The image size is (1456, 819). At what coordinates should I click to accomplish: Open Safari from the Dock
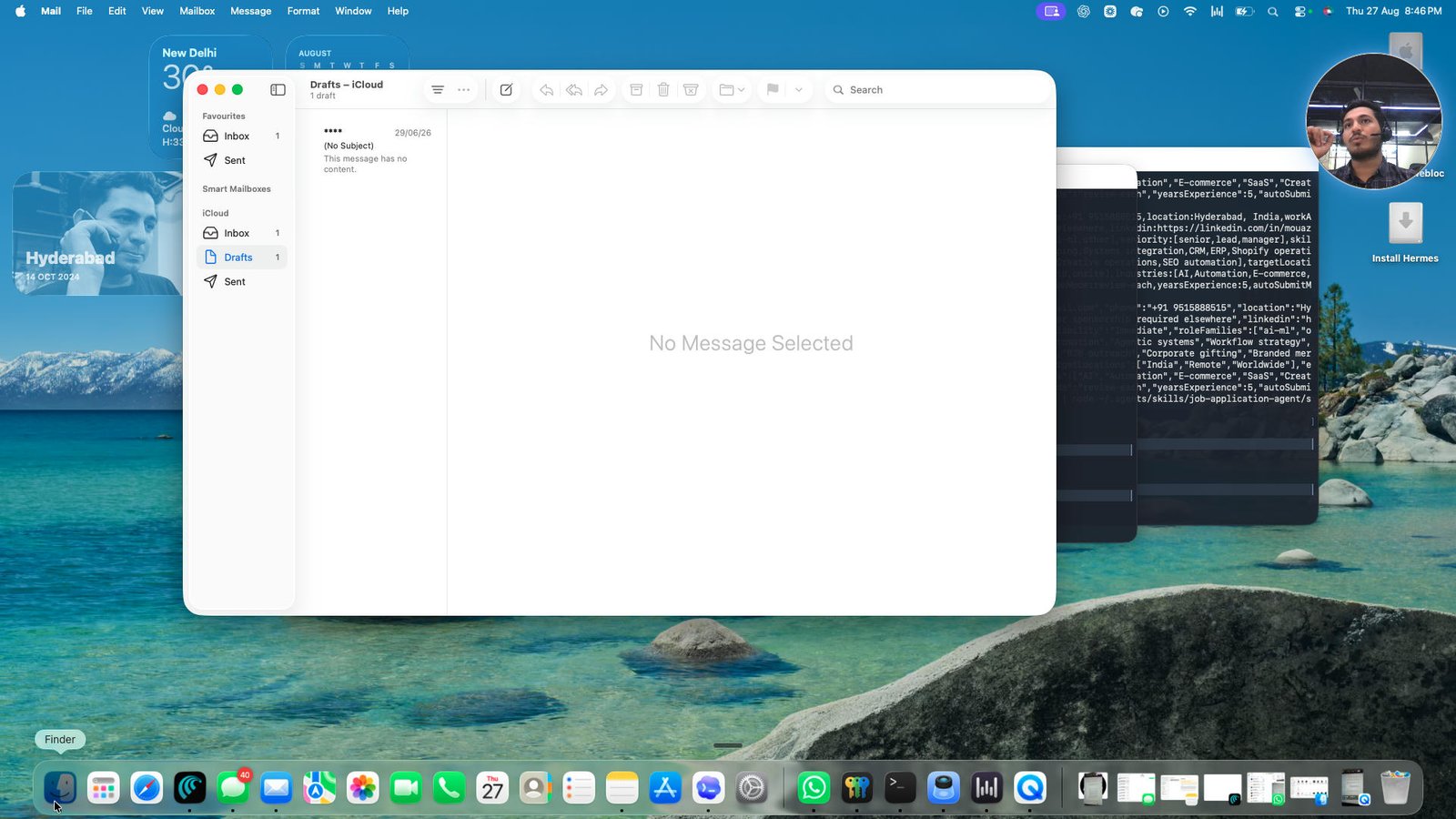[x=147, y=788]
